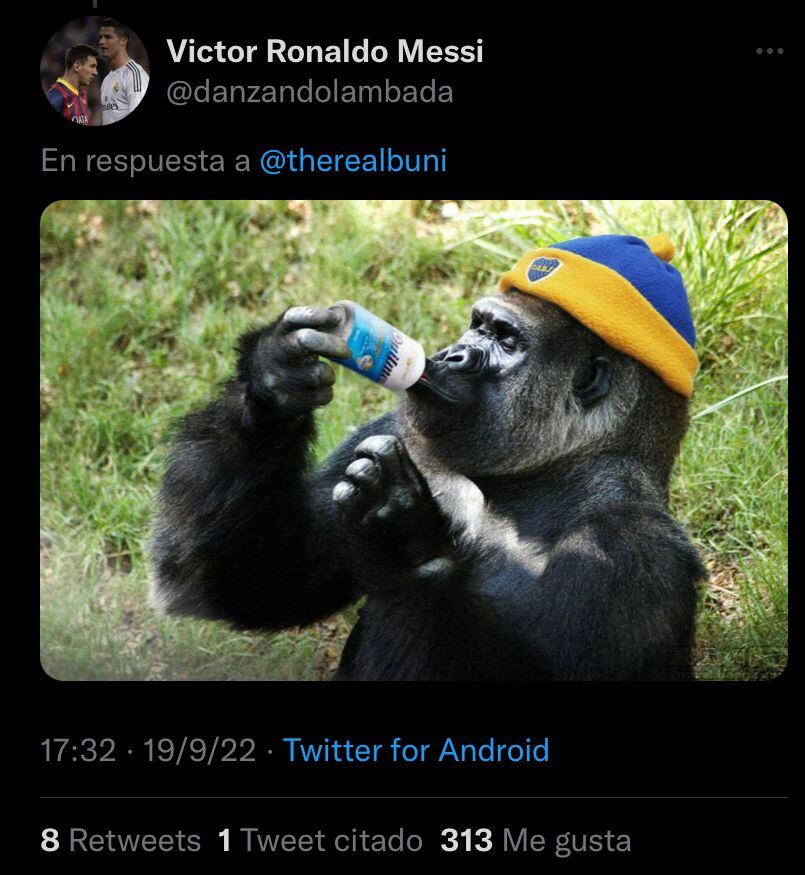Viewport: 805px width, 875px height.
Task: Click the 19/9/22 tweet date
Action: pos(200,750)
